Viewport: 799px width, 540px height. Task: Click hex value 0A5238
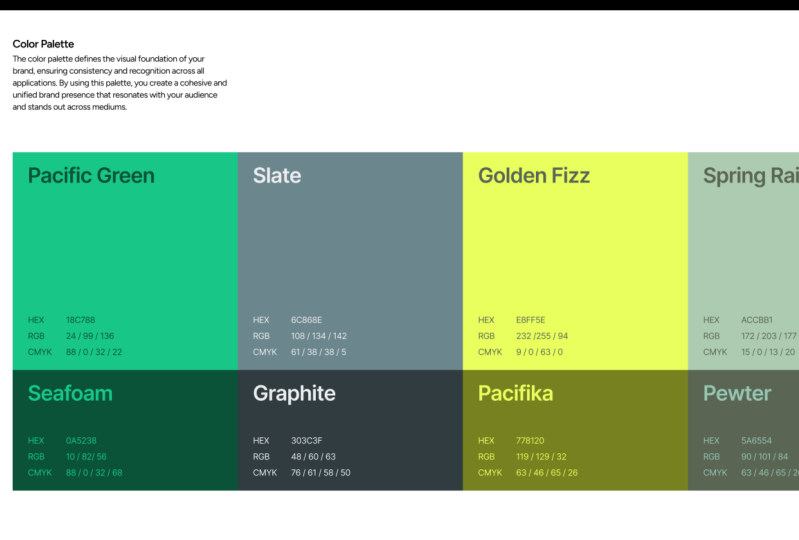[x=81, y=441]
